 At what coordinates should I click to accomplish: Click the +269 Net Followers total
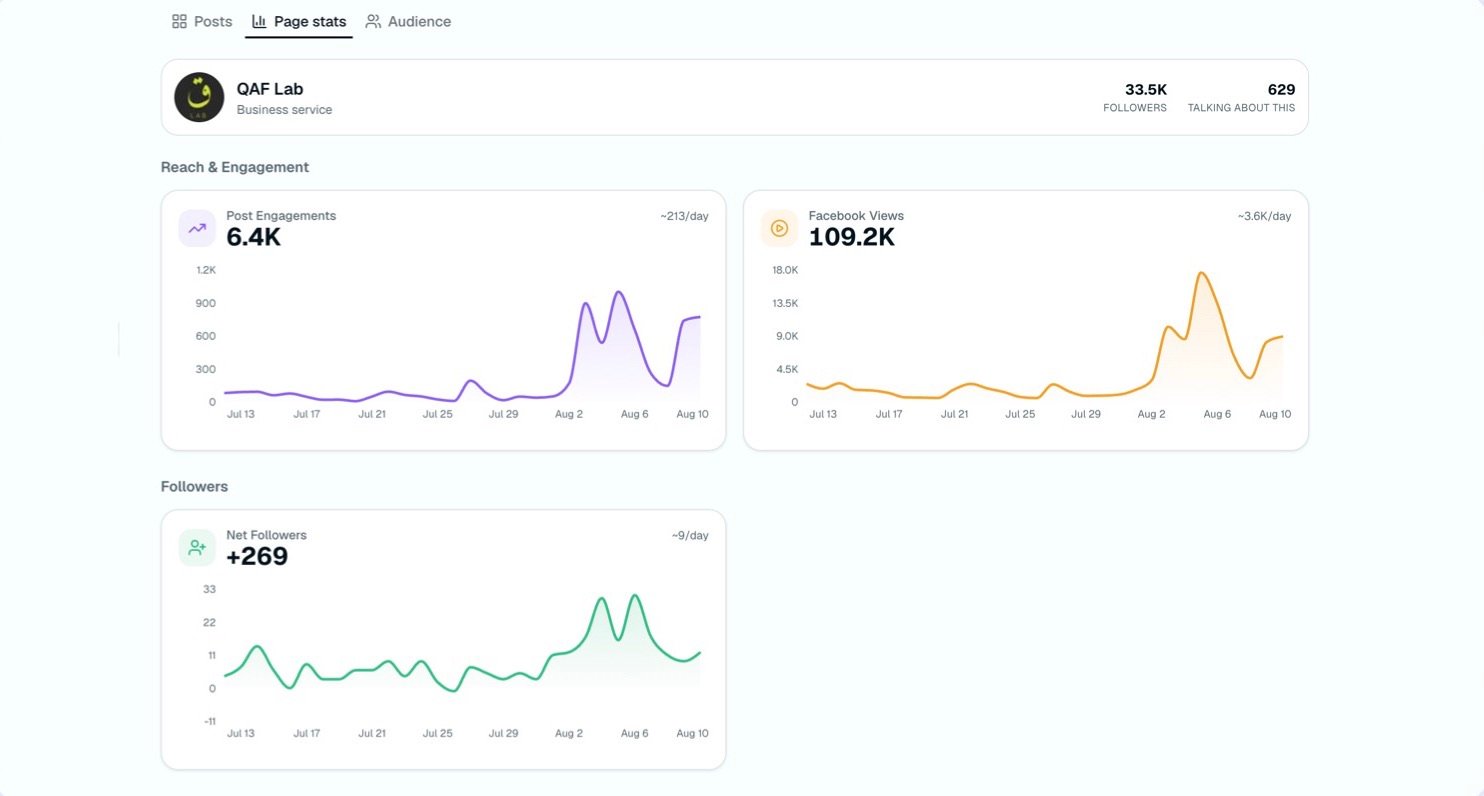click(x=257, y=557)
